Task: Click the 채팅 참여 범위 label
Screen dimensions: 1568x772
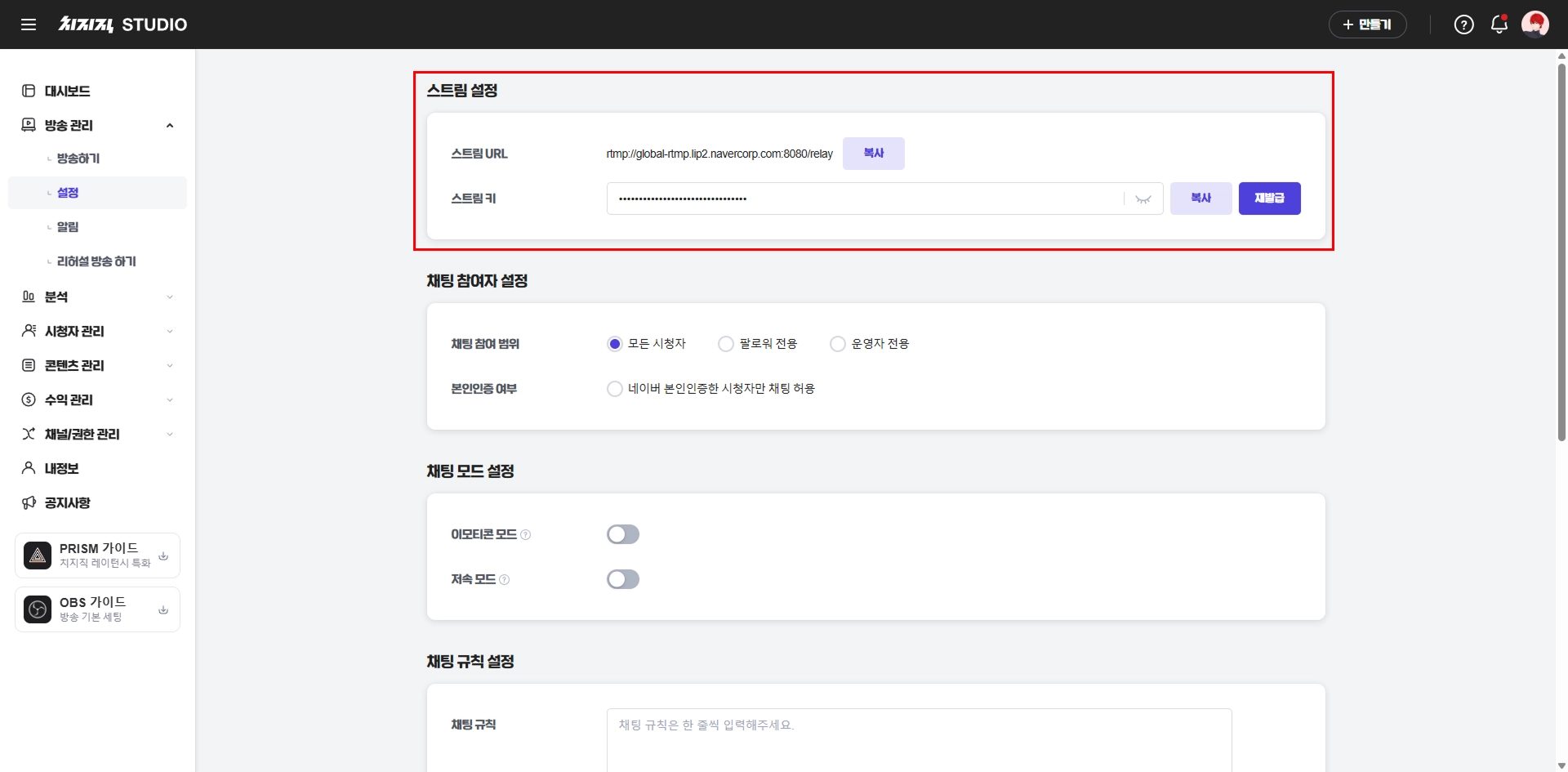Action: [485, 344]
